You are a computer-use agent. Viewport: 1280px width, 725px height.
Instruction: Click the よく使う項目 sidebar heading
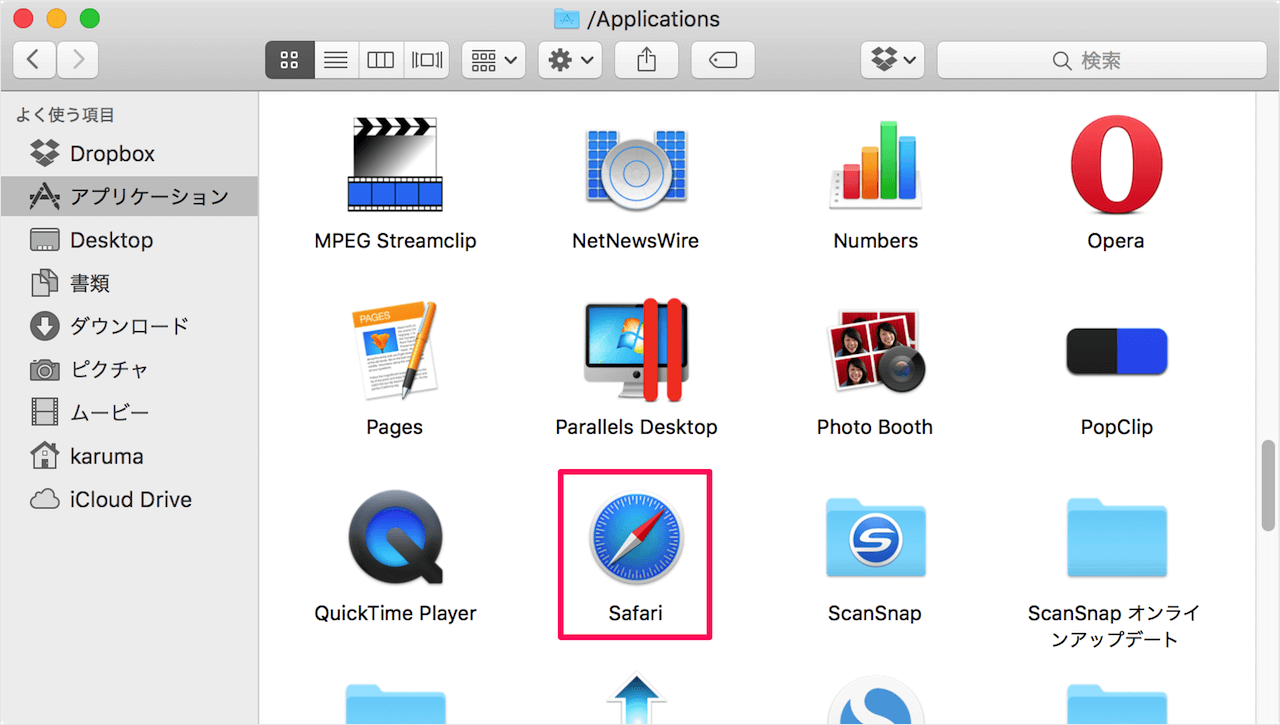pos(65,115)
